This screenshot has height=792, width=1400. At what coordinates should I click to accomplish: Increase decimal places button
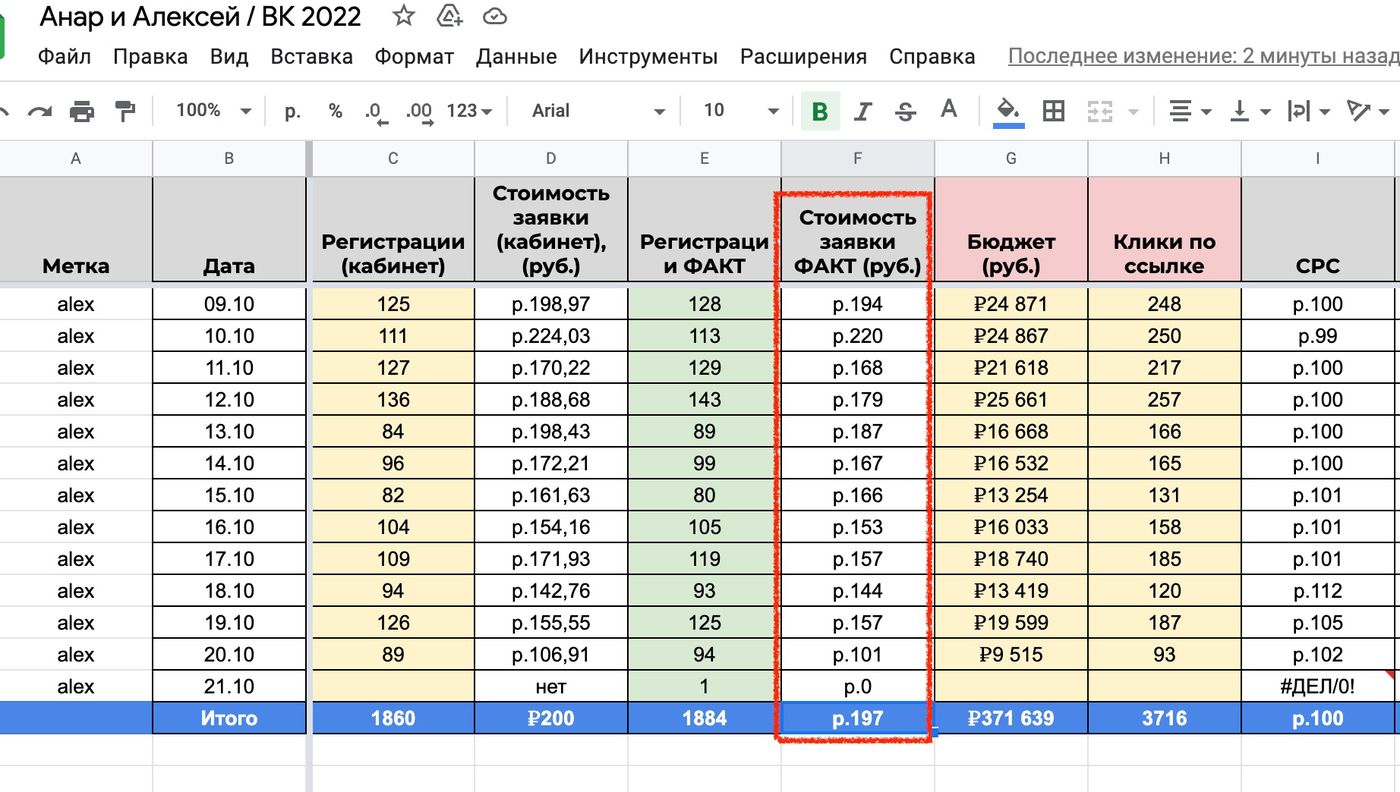click(419, 112)
